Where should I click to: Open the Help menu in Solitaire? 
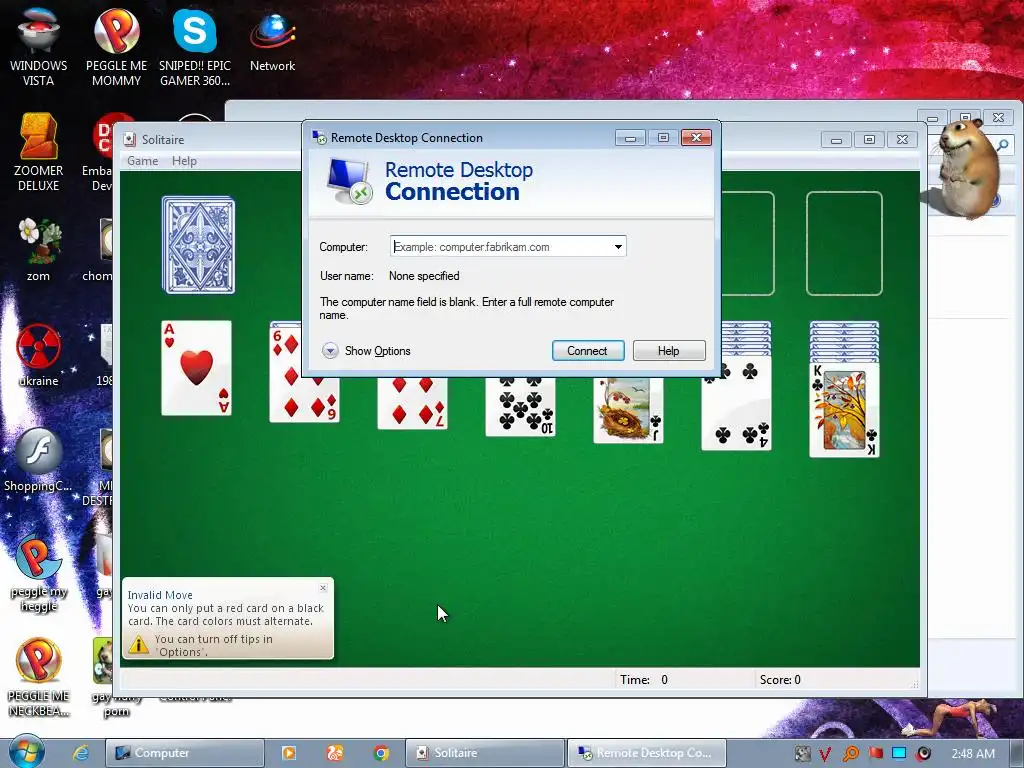pyautogui.click(x=184, y=161)
